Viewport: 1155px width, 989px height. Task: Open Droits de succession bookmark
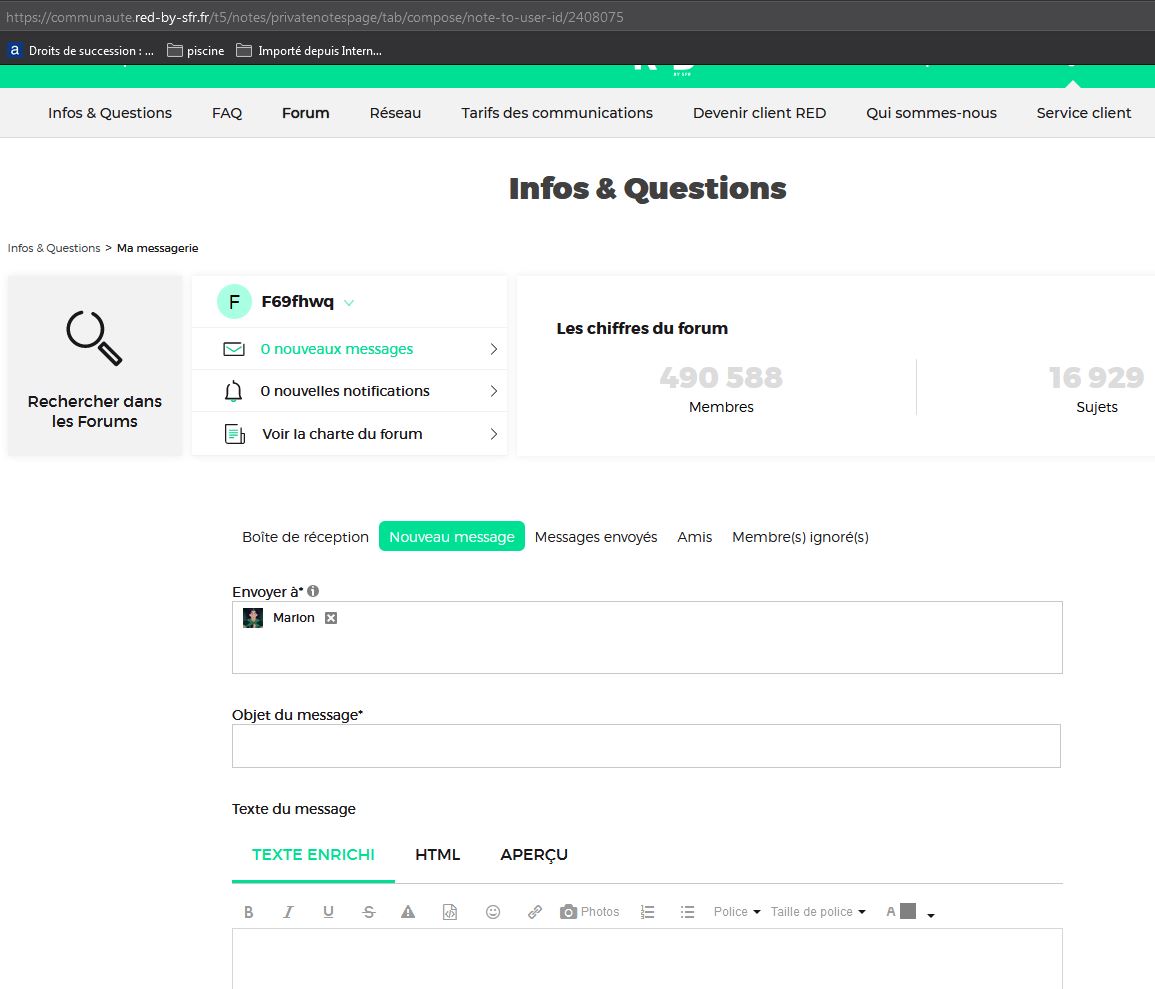(x=81, y=50)
